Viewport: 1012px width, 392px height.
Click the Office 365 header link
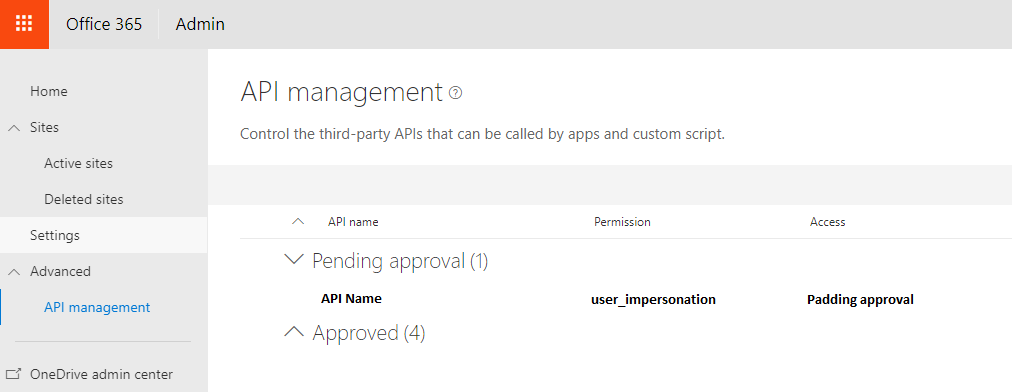(x=104, y=25)
